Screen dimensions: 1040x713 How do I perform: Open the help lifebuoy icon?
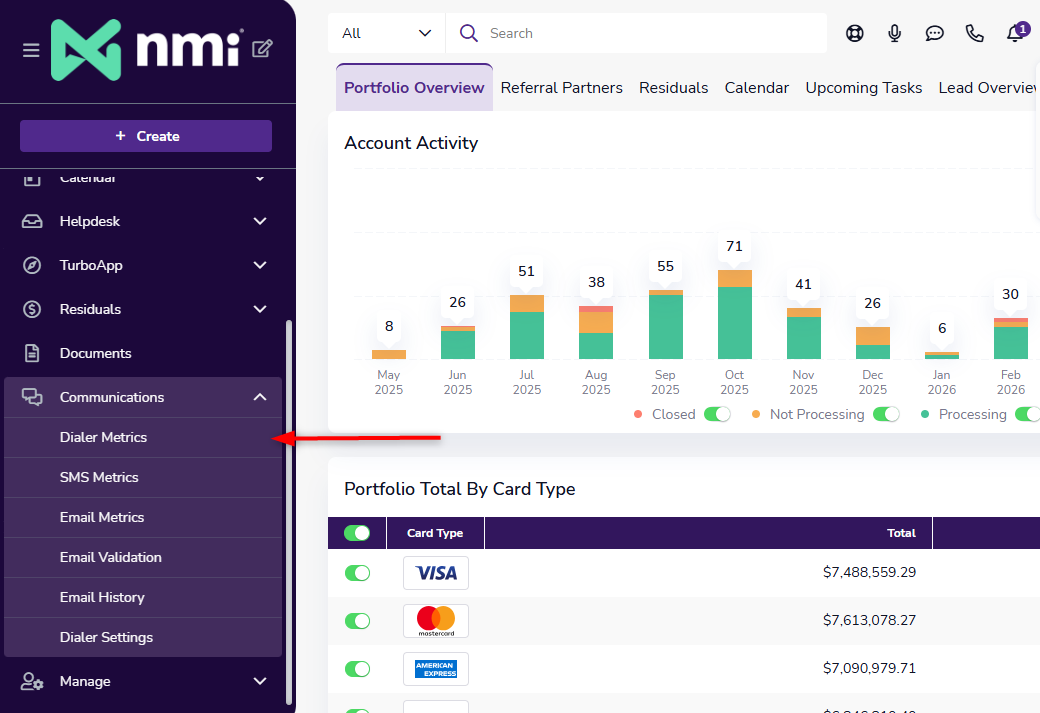click(x=854, y=33)
